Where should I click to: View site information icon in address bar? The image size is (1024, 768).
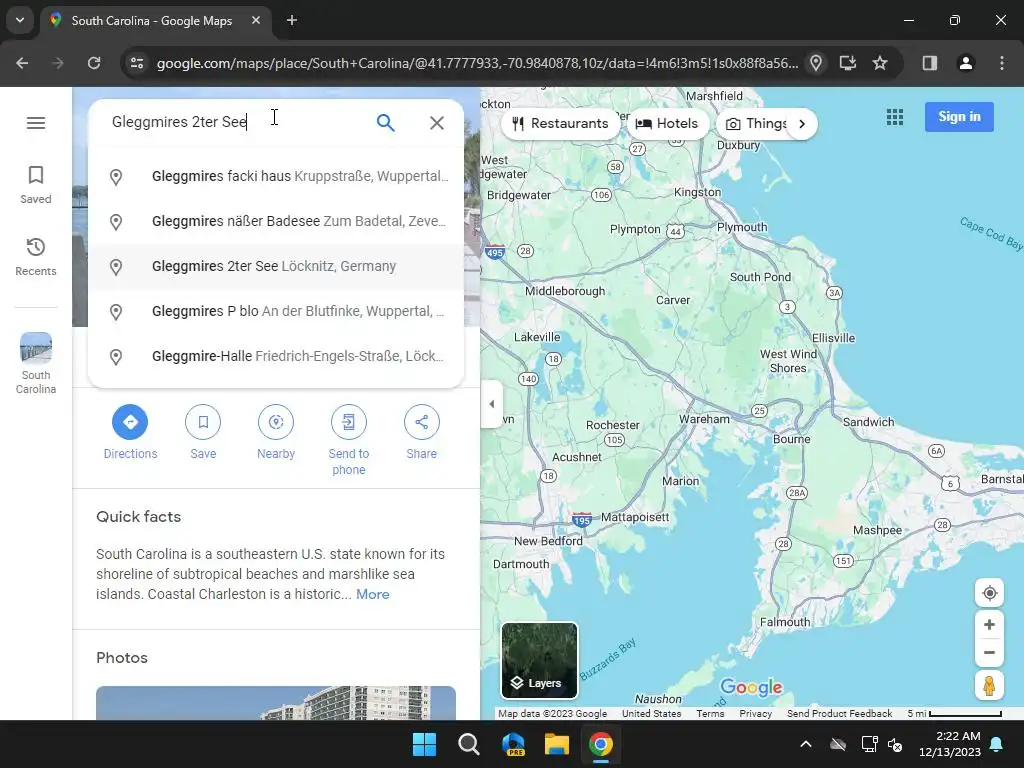[x=137, y=63]
